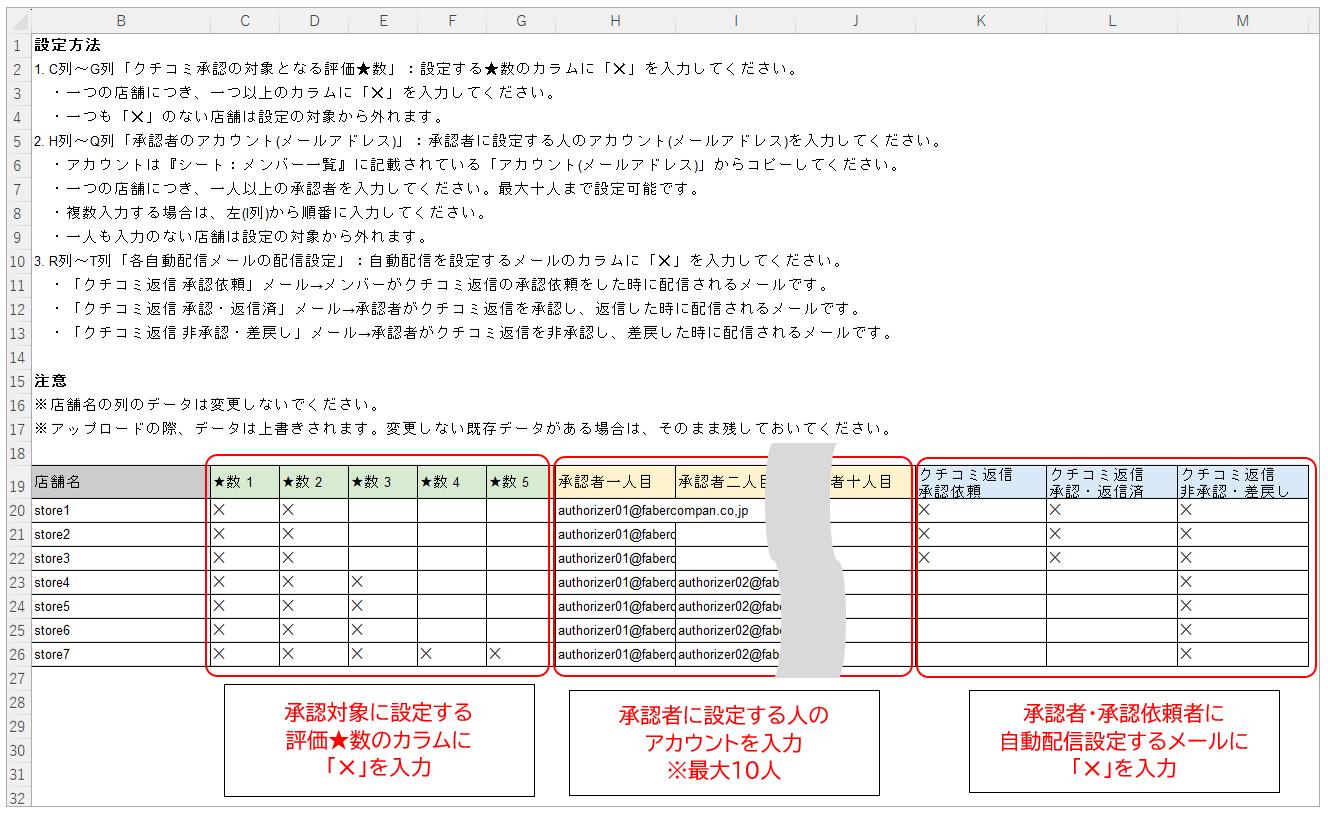
Task: Click the ★数 2 header cell
Action: (x=314, y=482)
